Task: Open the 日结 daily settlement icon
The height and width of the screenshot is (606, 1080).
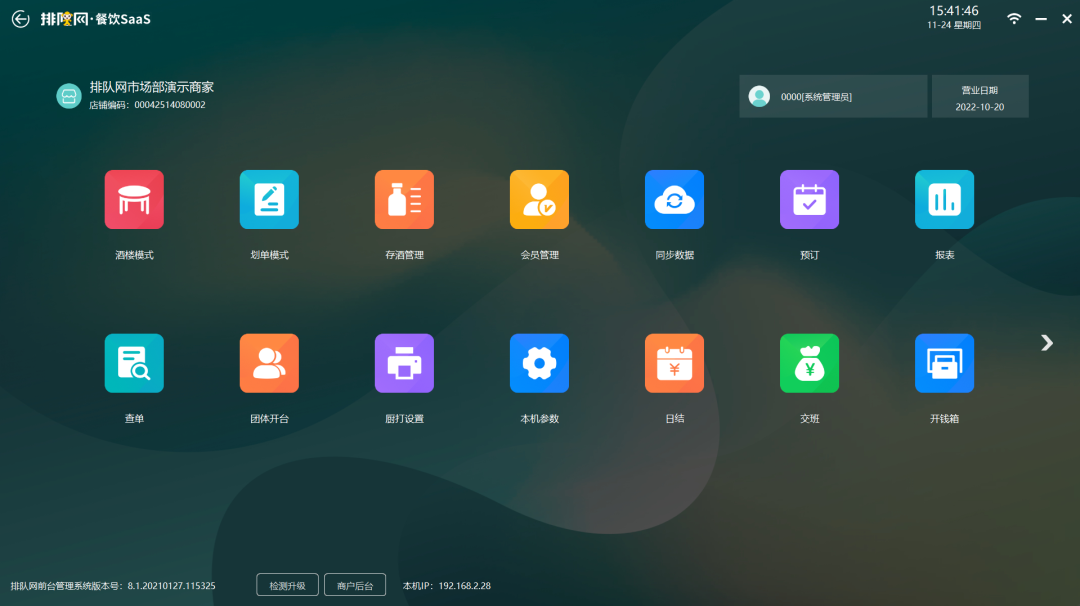Action: (674, 363)
